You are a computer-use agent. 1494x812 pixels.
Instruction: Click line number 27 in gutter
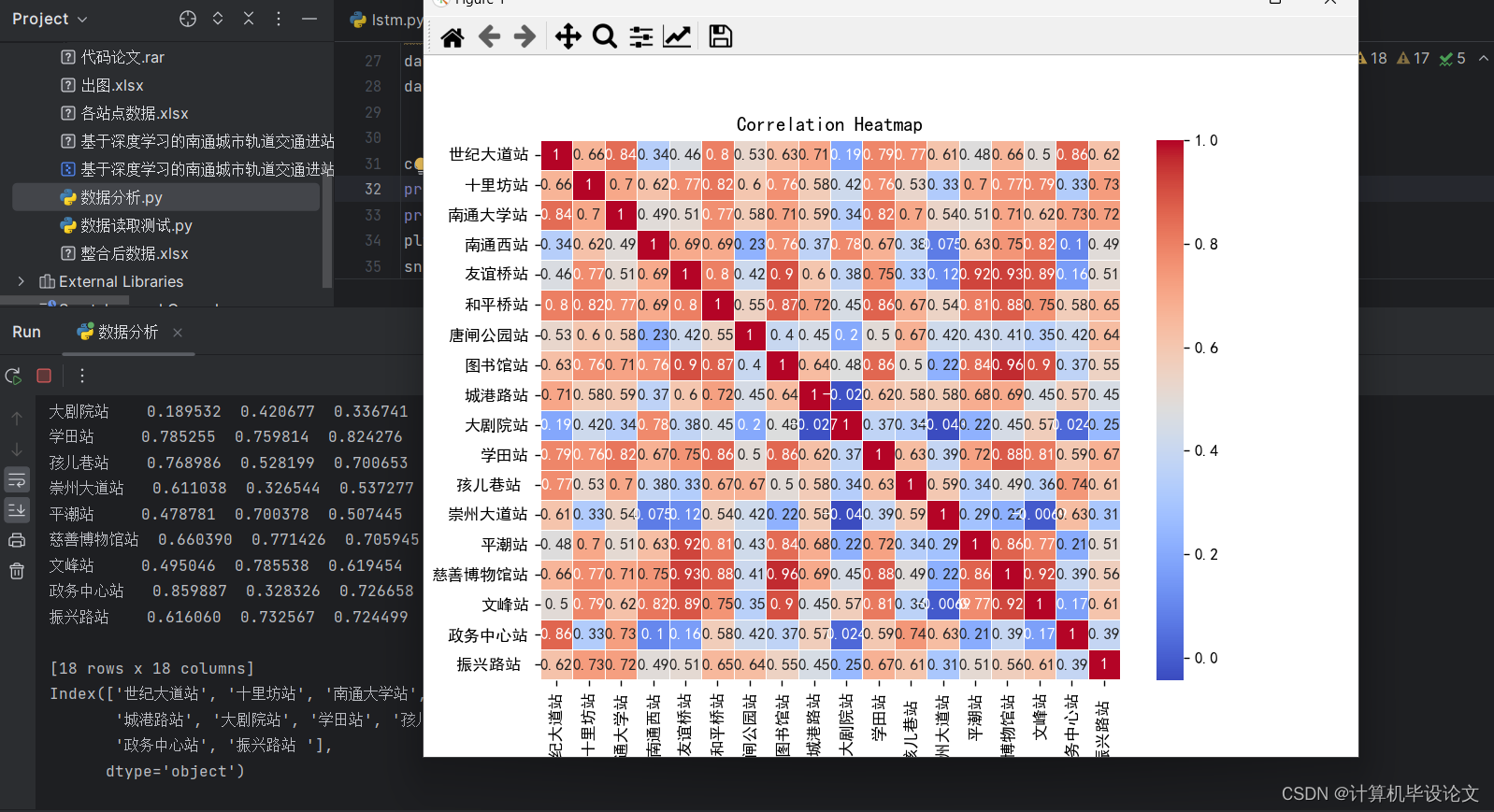coord(373,61)
